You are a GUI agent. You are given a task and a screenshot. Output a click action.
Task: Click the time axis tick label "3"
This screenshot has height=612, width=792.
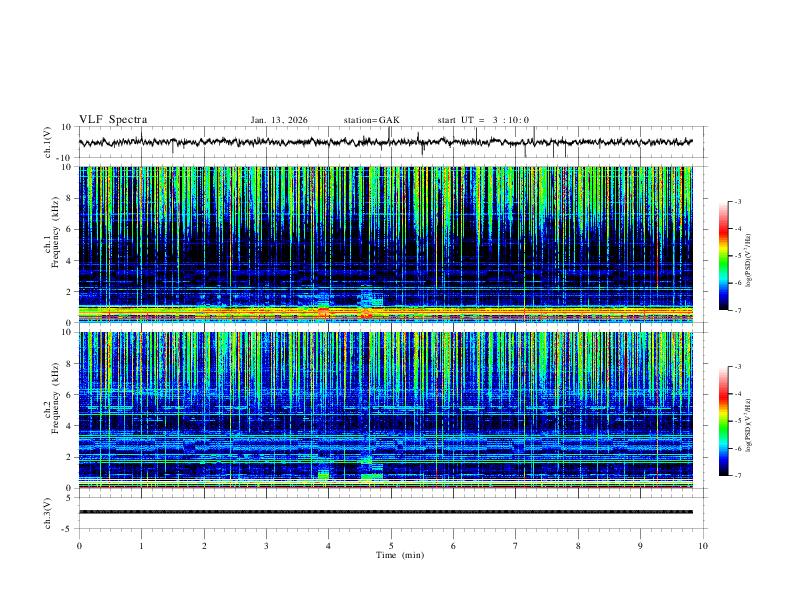pyautogui.click(x=266, y=546)
